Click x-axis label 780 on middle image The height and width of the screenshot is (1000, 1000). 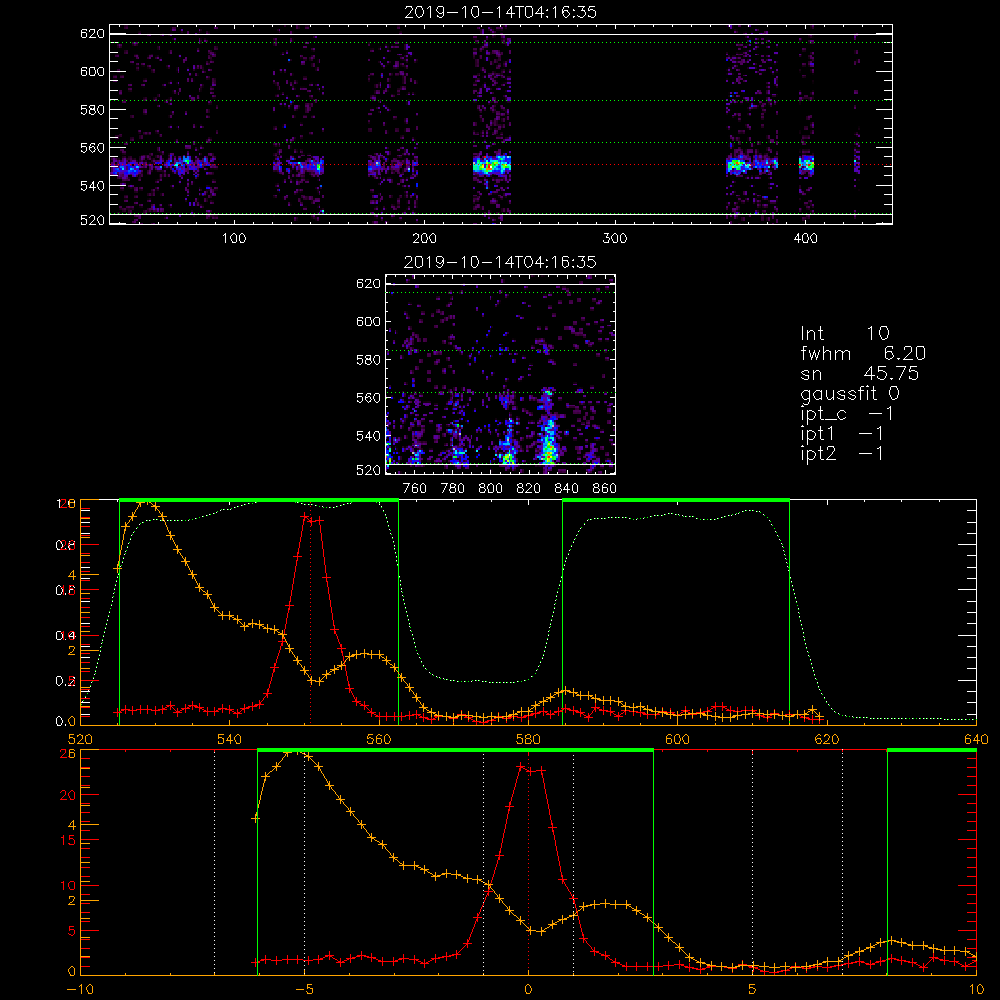(453, 489)
